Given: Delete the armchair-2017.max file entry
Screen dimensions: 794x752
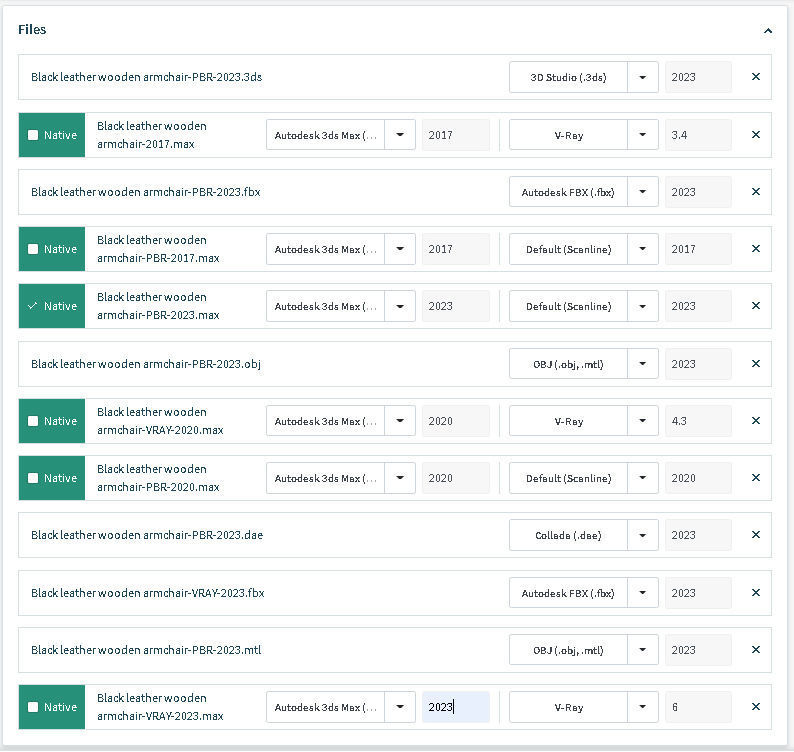Looking at the screenshot, I should 755,135.
